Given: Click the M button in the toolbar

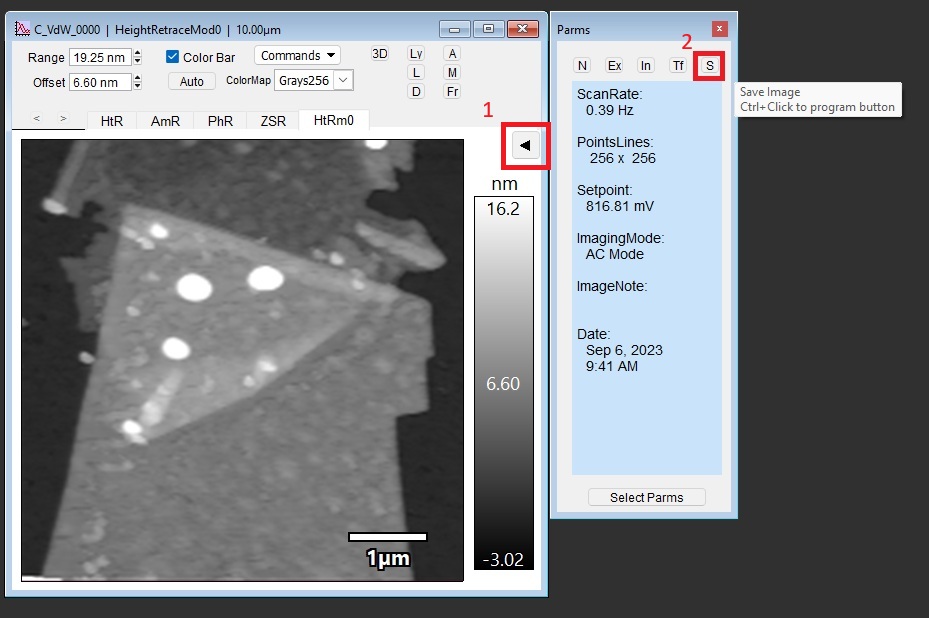Looking at the screenshot, I should tap(452, 73).
